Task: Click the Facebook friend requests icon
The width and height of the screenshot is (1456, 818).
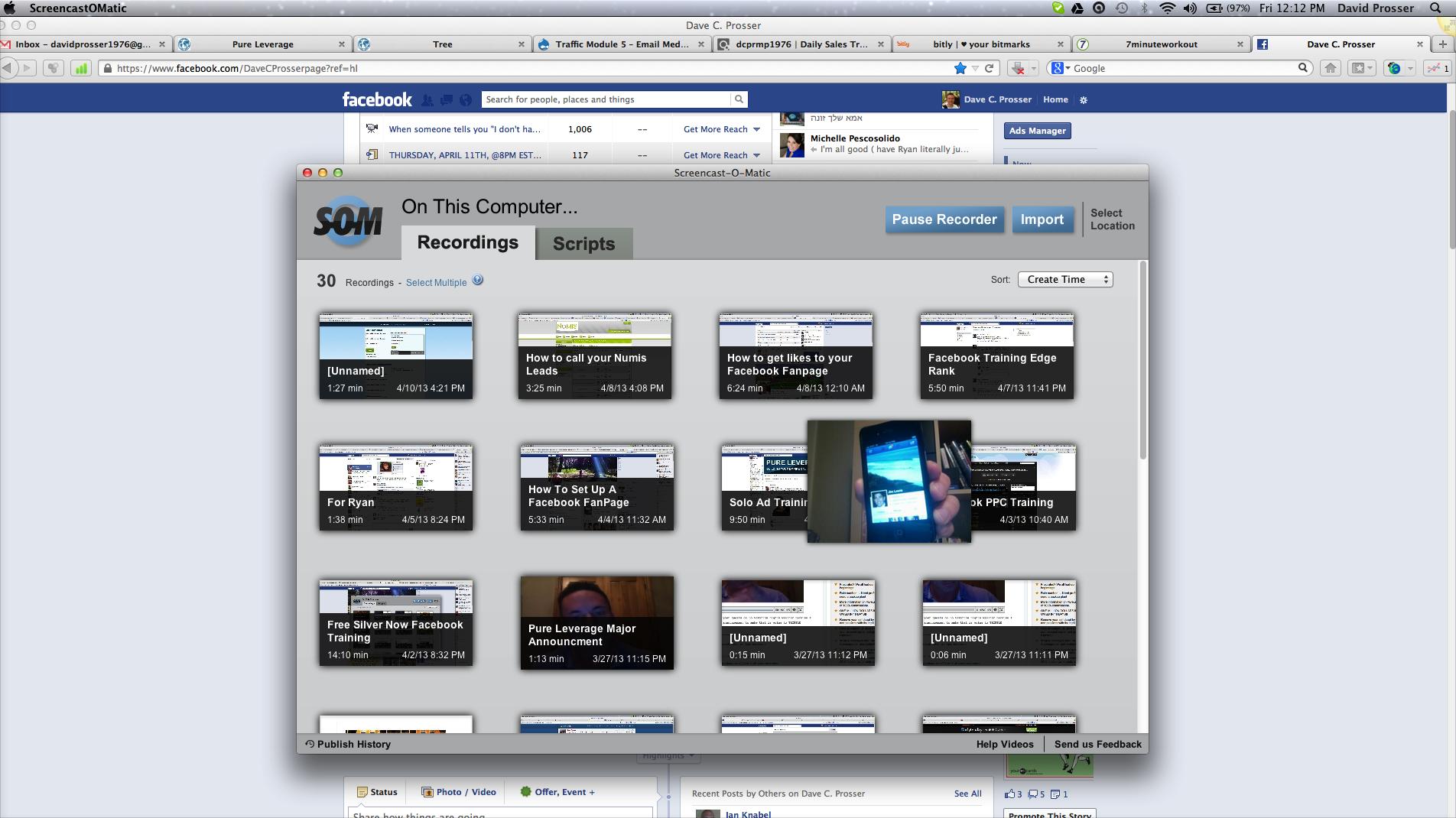Action: pyautogui.click(x=426, y=99)
